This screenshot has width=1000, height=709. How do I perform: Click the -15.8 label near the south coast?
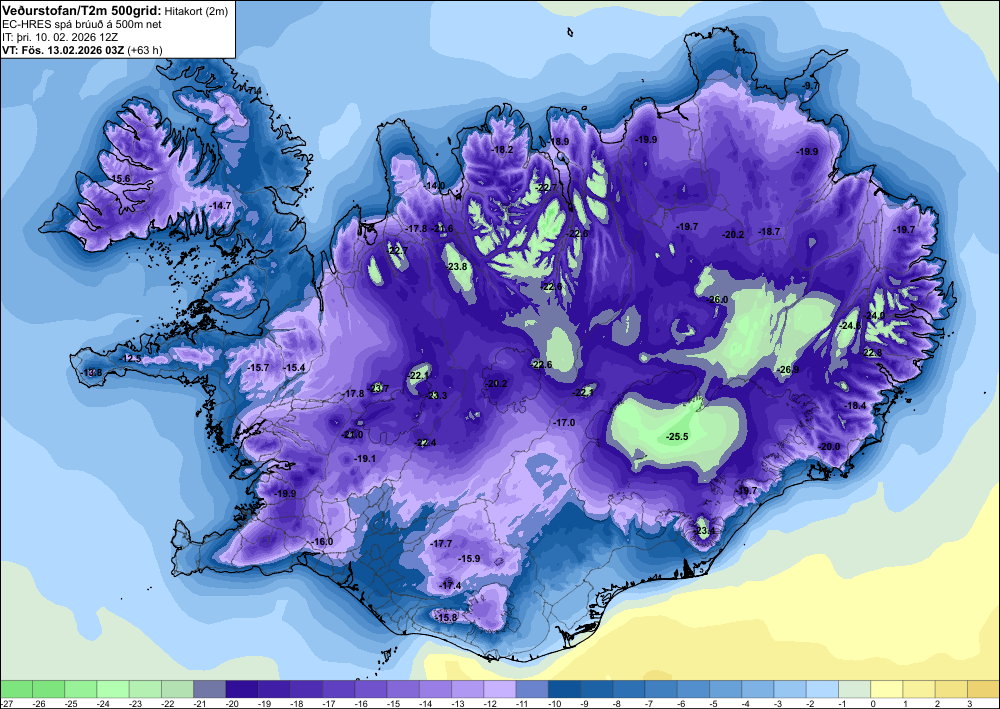click(447, 618)
